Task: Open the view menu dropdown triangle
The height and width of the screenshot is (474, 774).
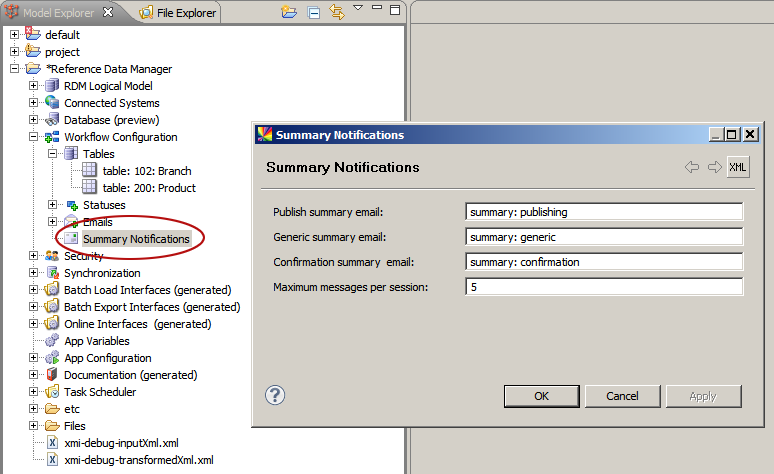Action: pyautogui.click(x=358, y=9)
